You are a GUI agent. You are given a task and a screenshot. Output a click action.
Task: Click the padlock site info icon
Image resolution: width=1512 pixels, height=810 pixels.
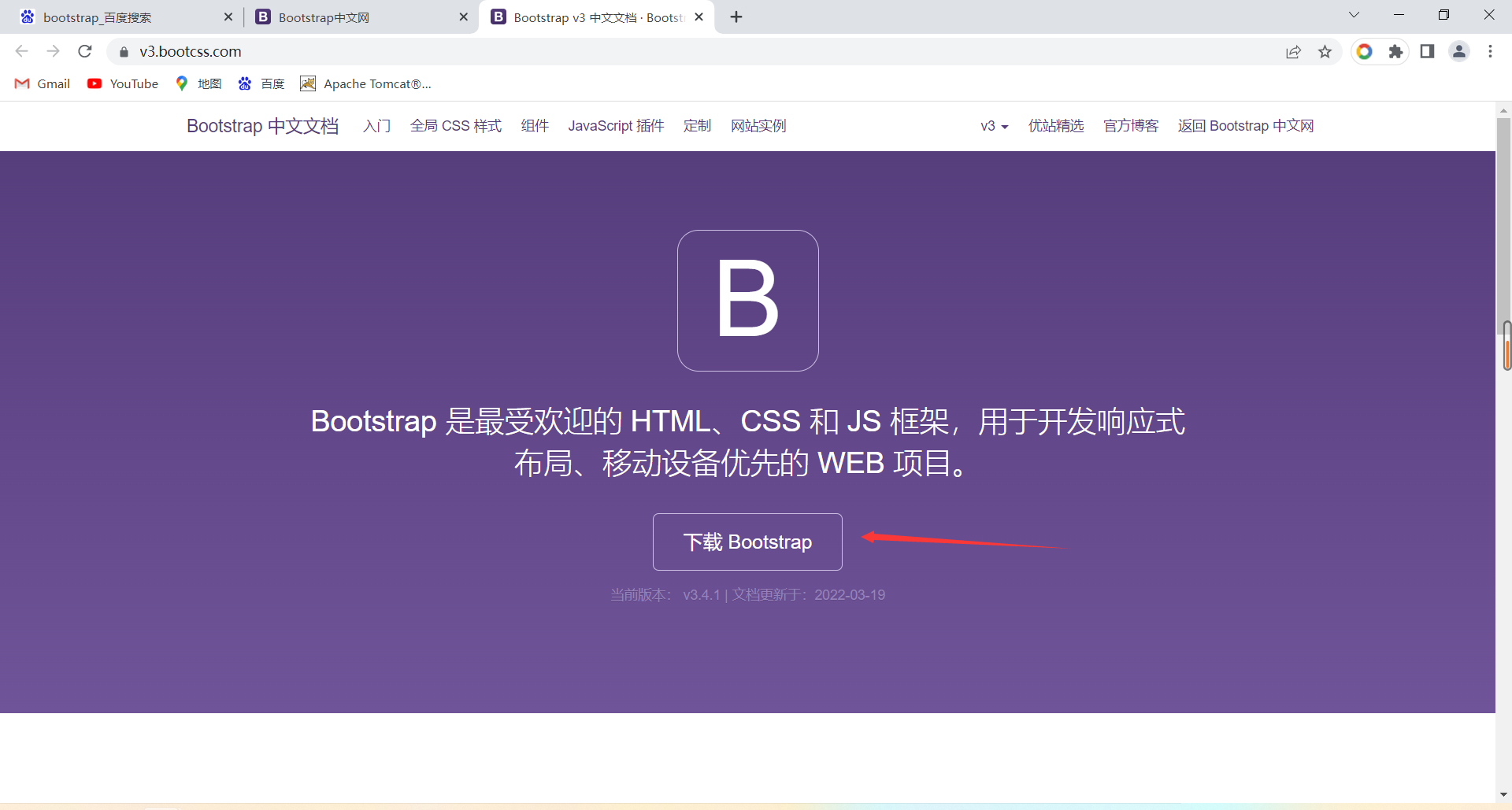pos(124,52)
